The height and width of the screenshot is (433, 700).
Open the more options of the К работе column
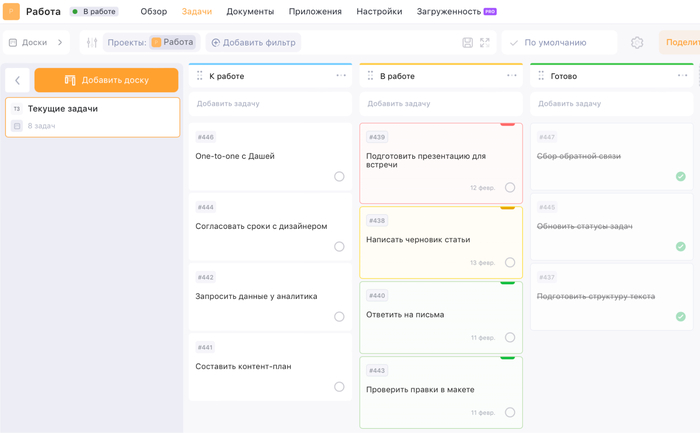click(341, 76)
